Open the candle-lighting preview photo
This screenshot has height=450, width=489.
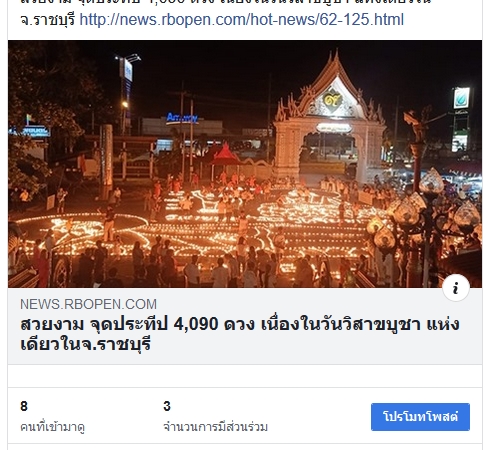click(245, 164)
